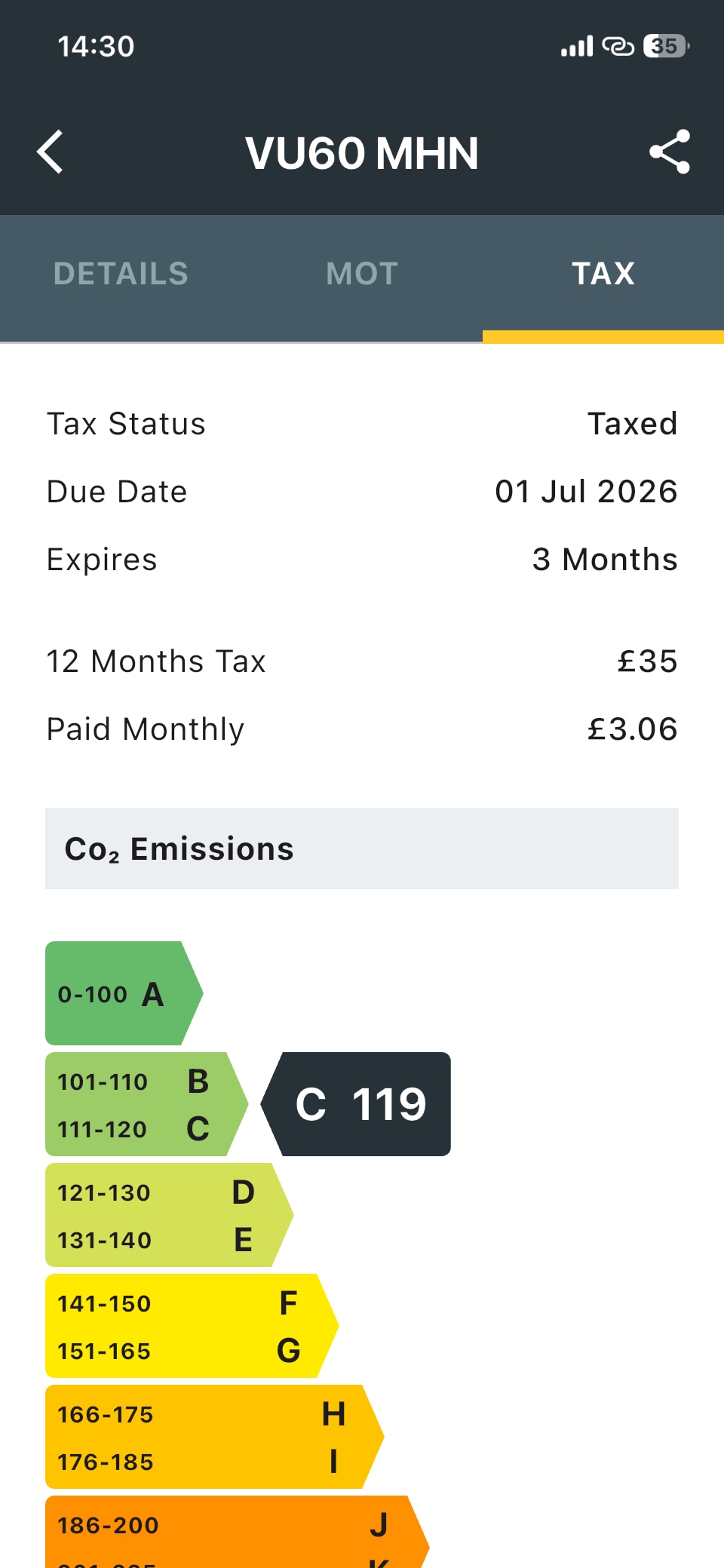Select the TAX tab
The width and height of the screenshot is (724, 1568).
point(603,274)
